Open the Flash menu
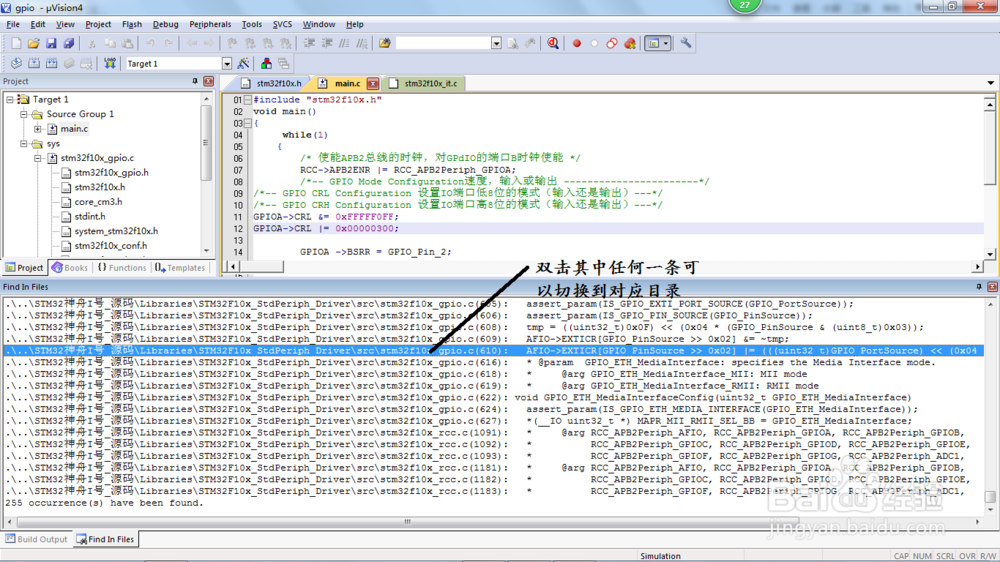Screen dimensions: 1000x562 132,24
